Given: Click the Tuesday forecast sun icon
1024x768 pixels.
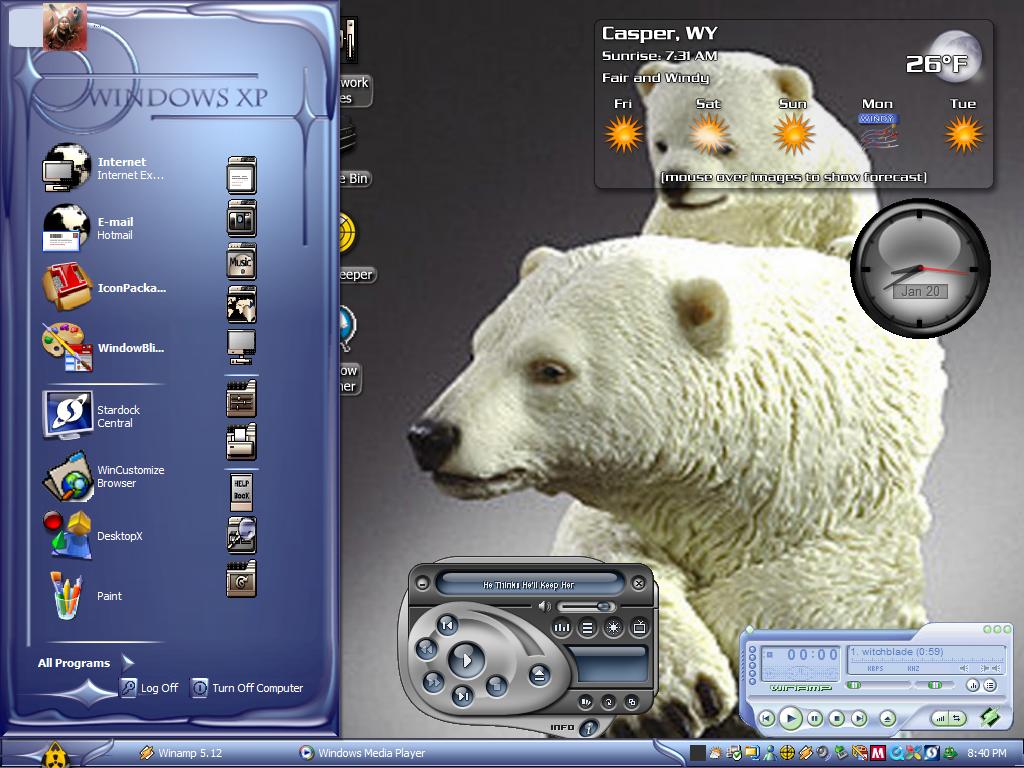Looking at the screenshot, I should point(963,134).
